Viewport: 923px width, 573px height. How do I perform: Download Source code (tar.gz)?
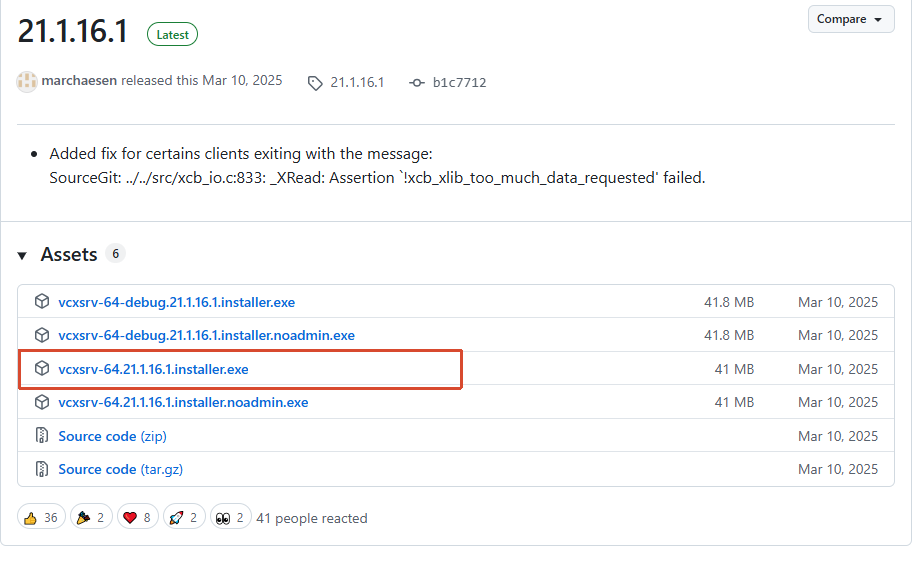[121, 469]
